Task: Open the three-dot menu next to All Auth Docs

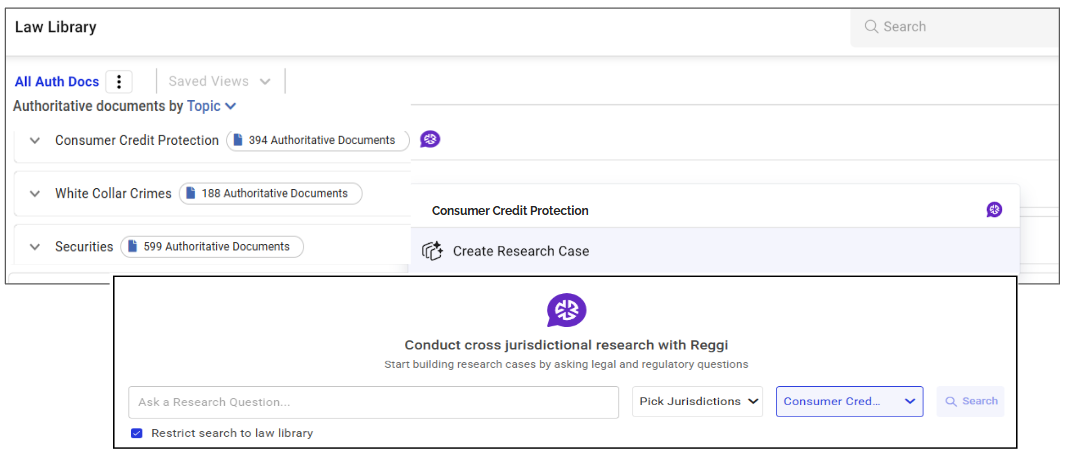Action: click(x=119, y=82)
